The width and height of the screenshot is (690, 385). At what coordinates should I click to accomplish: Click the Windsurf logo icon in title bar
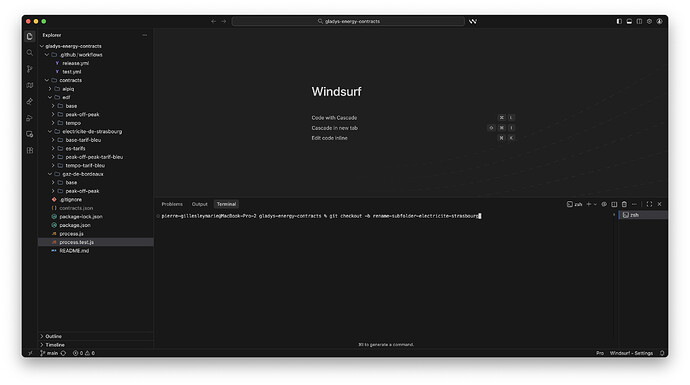473,21
